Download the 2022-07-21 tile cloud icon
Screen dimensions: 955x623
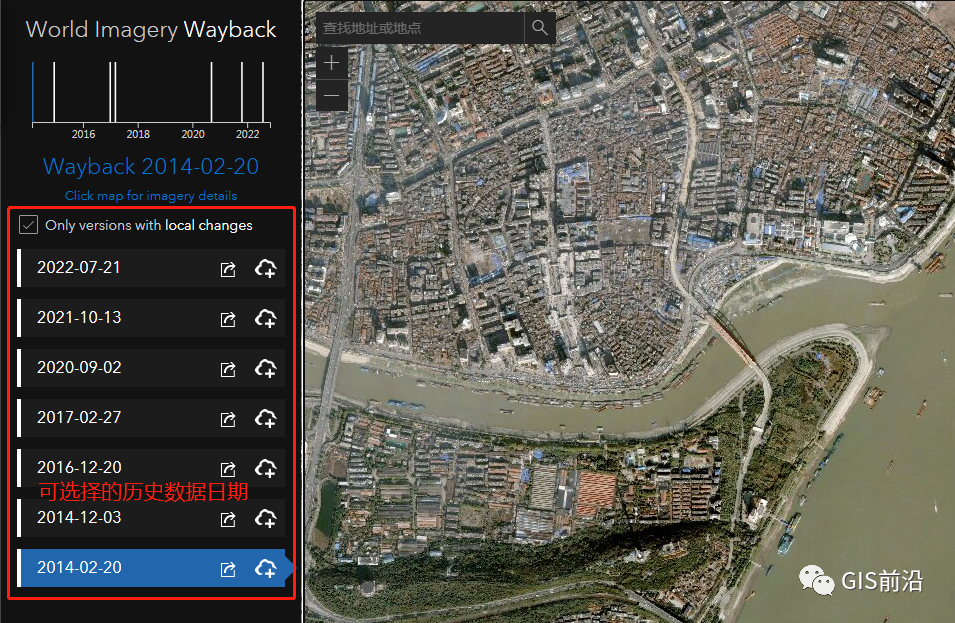click(x=266, y=269)
